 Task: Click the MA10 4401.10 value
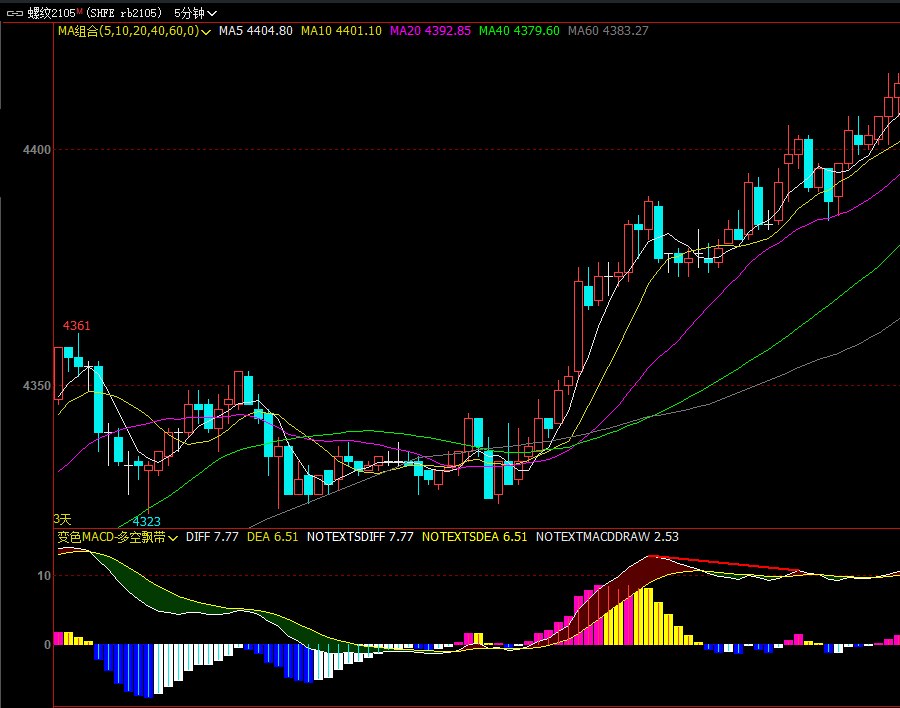341,31
